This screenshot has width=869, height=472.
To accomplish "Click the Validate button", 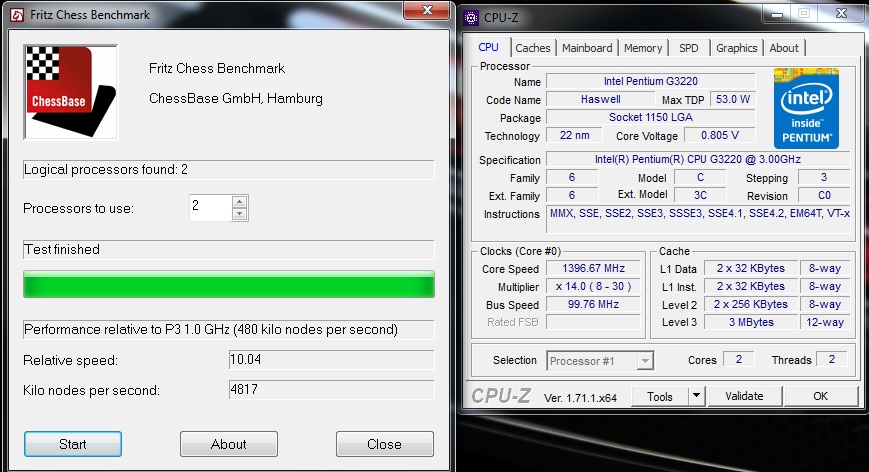I will [x=744, y=397].
